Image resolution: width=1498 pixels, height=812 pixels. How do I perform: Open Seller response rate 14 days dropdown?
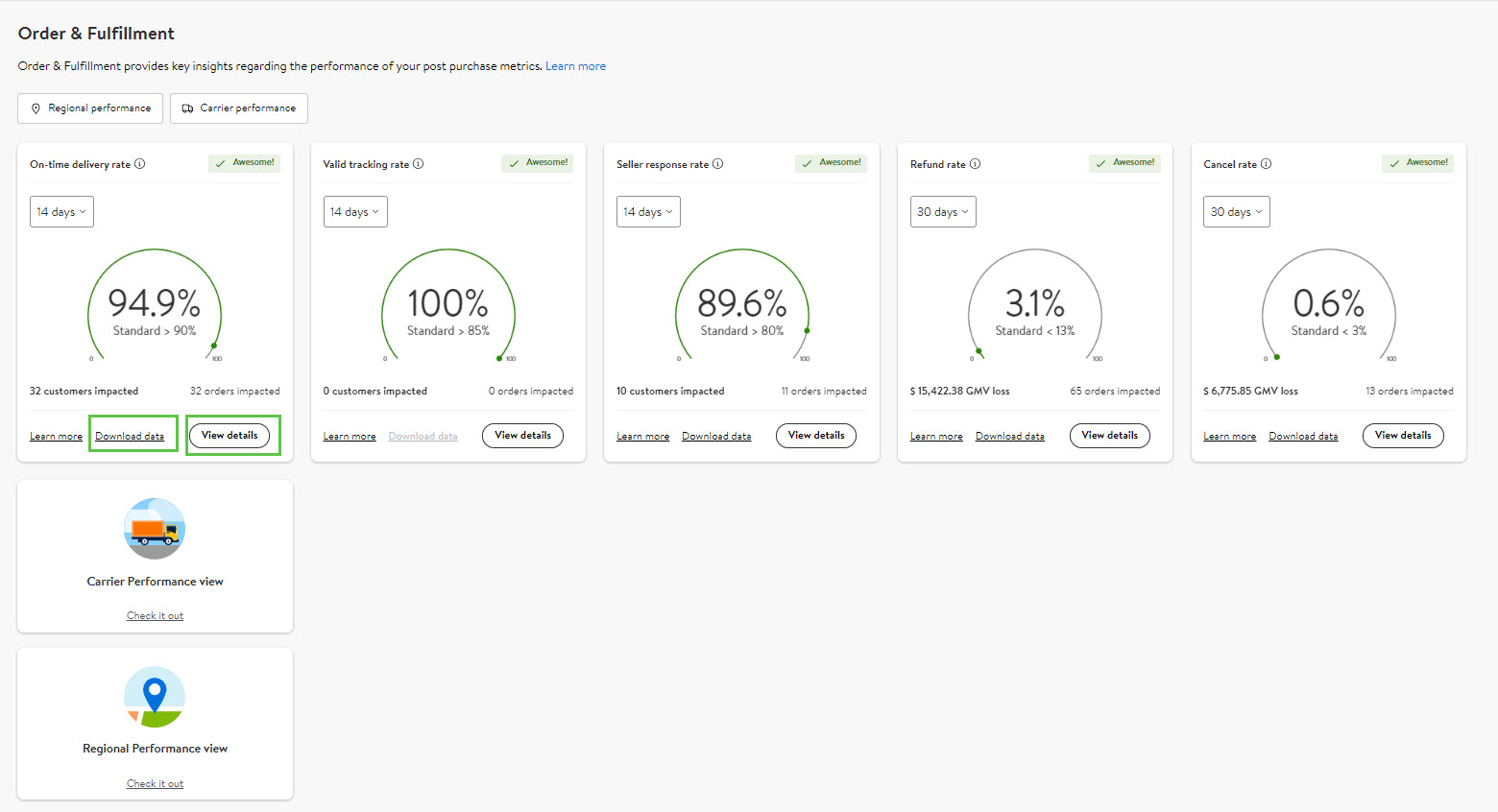click(648, 212)
